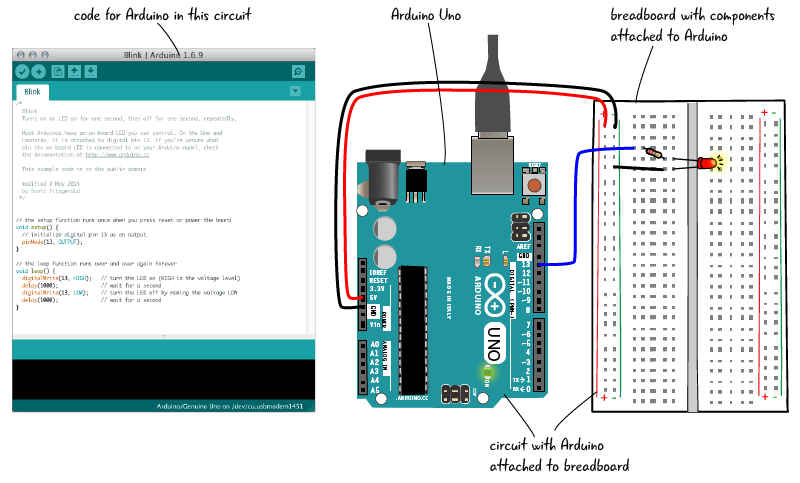Create a new sketch with the New icon
Image resolution: width=800 pixels, height=483 pixels.
pyautogui.click(x=58, y=72)
